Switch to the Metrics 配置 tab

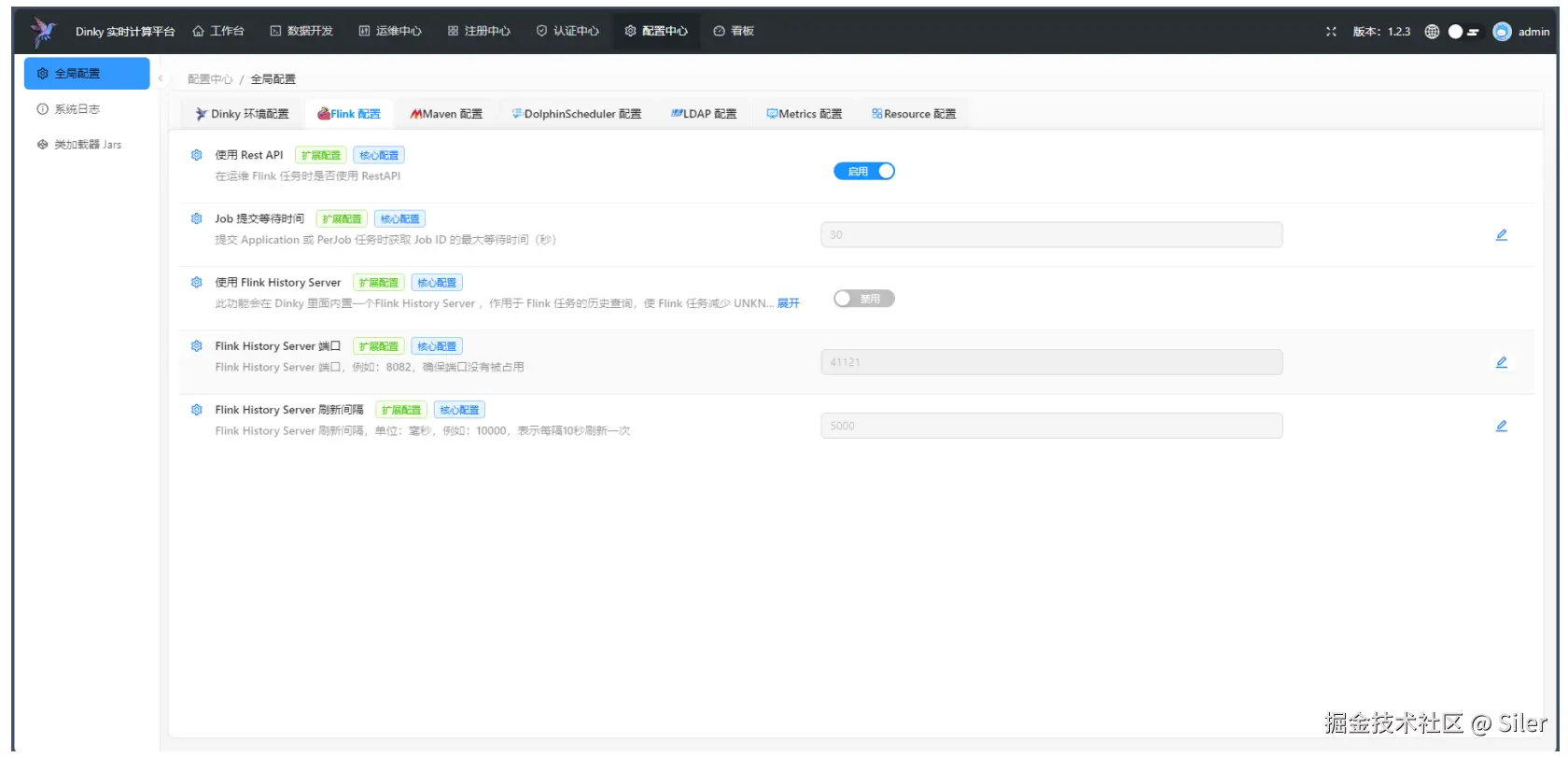pyautogui.click(x=805, y=114)
